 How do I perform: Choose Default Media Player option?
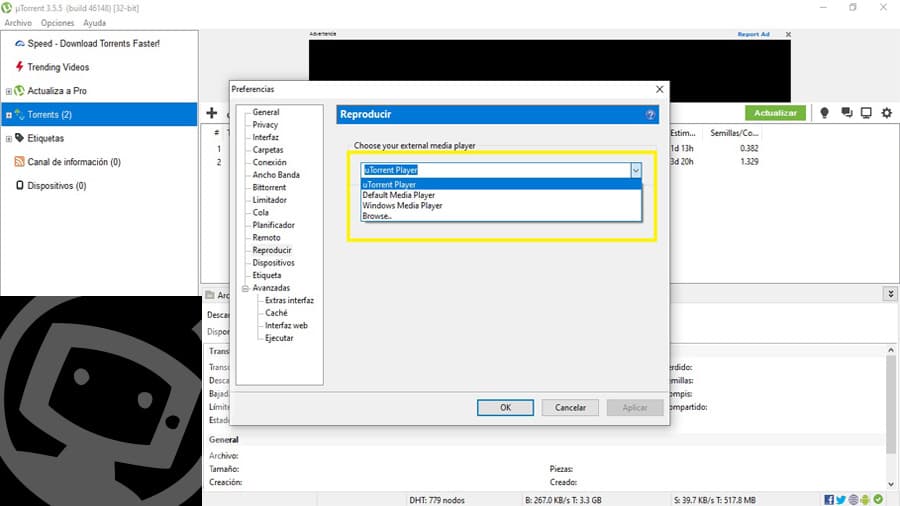(501, 195)
